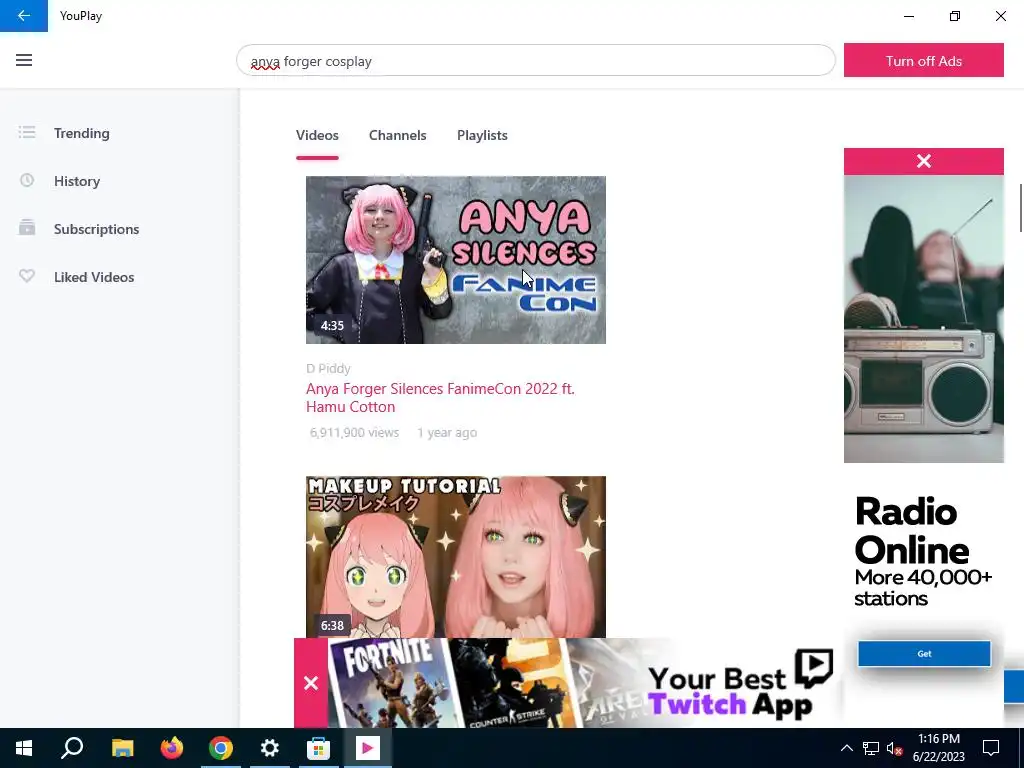Click the vertical scrollbar thumb
This screenshot has width=1024, height=768.
tap(1021, 208)
